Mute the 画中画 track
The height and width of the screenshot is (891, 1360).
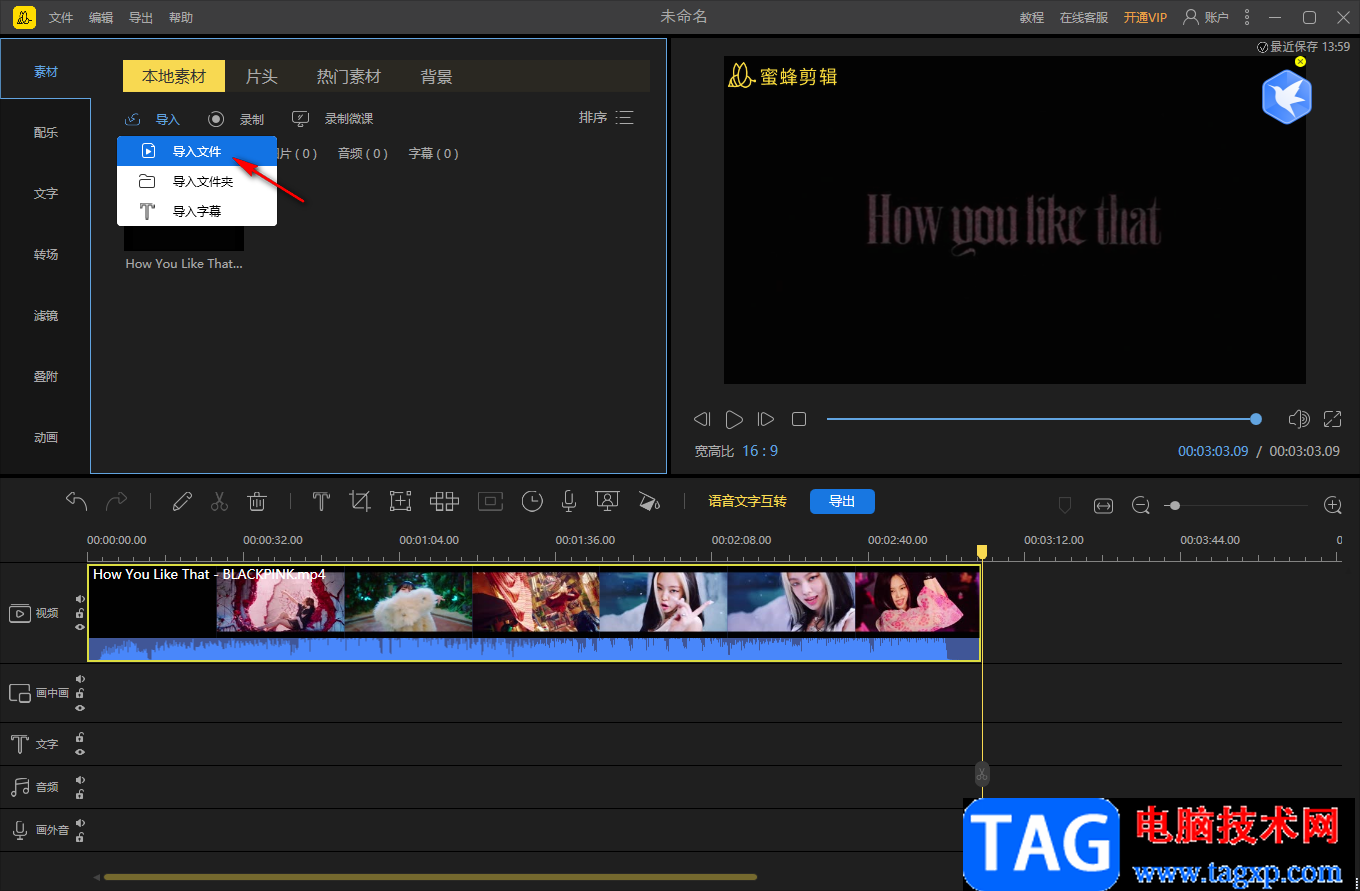(x=80, y=679)
